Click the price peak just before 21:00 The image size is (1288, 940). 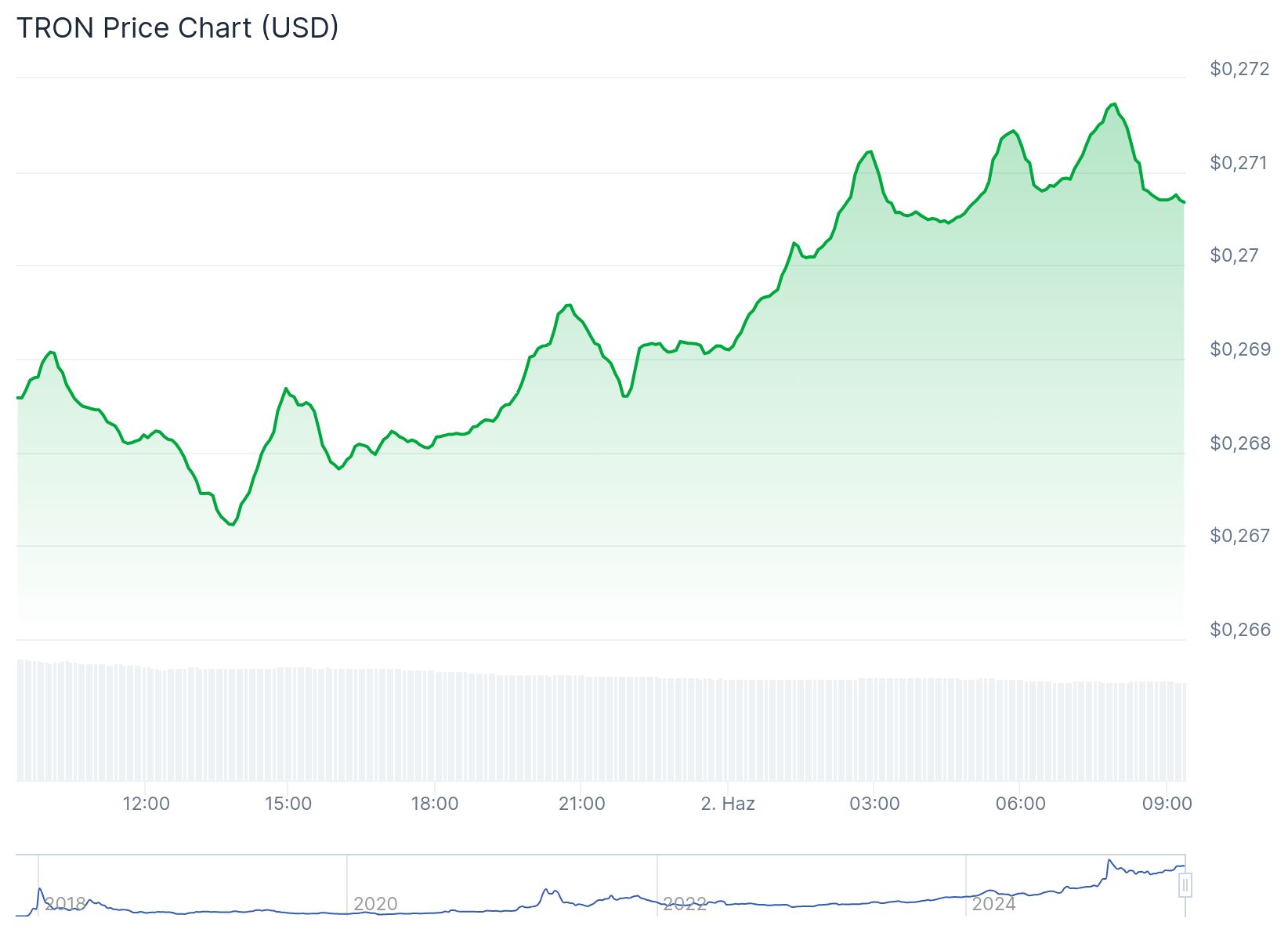(568, 305)
